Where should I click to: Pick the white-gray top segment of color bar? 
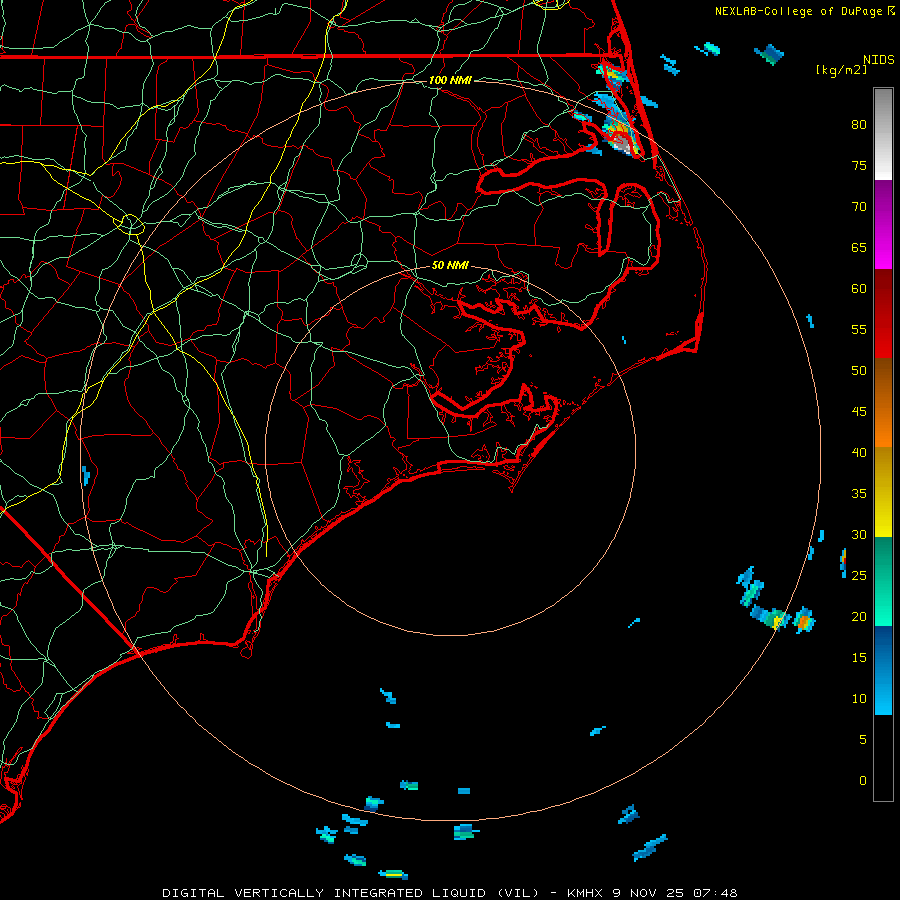coord(883,134)
